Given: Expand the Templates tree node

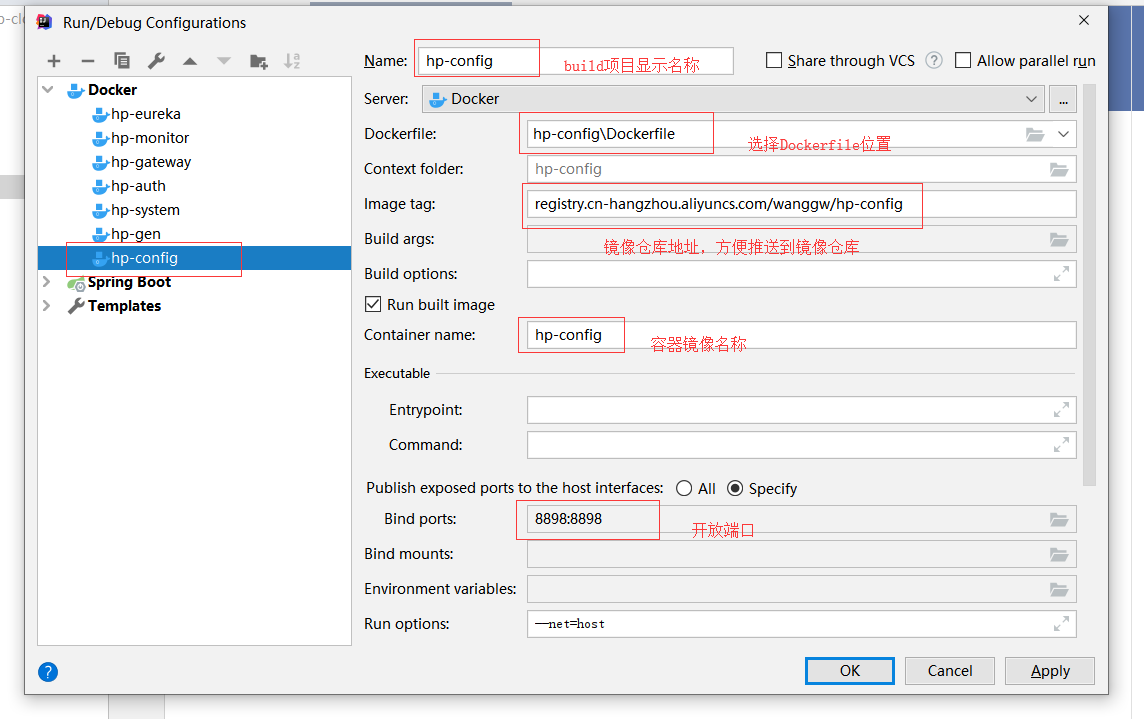Looking at the screenshot, I should pyautogui.click(x=47, y=306).
